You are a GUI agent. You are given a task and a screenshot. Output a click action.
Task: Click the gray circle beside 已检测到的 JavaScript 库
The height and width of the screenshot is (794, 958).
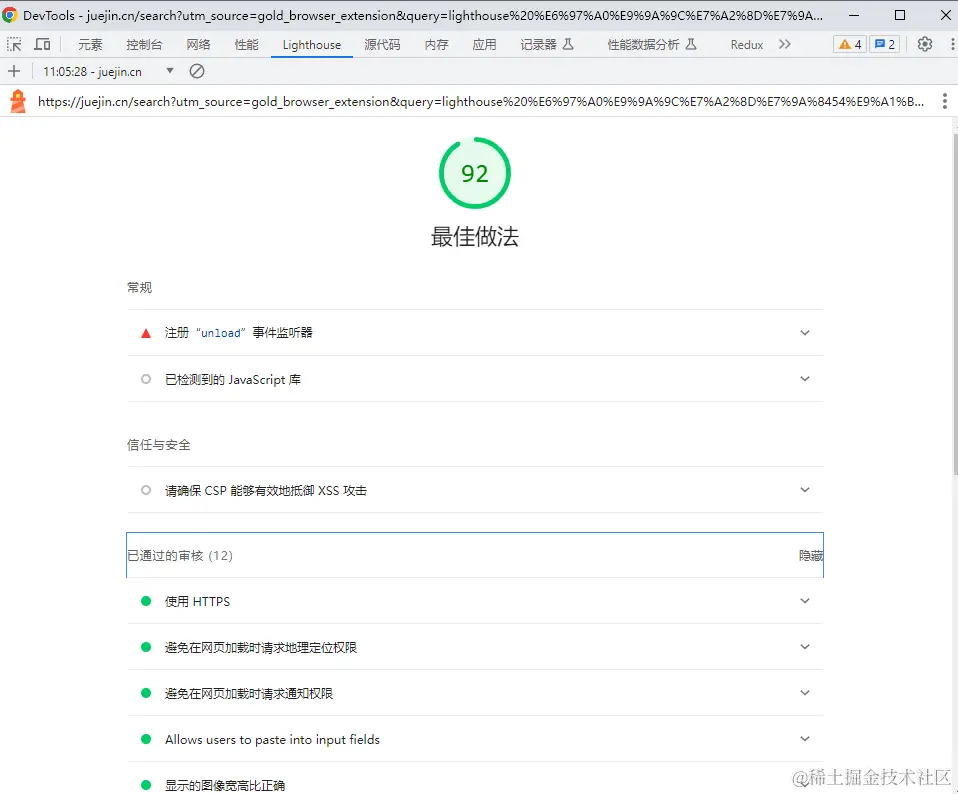pos(145,379)
